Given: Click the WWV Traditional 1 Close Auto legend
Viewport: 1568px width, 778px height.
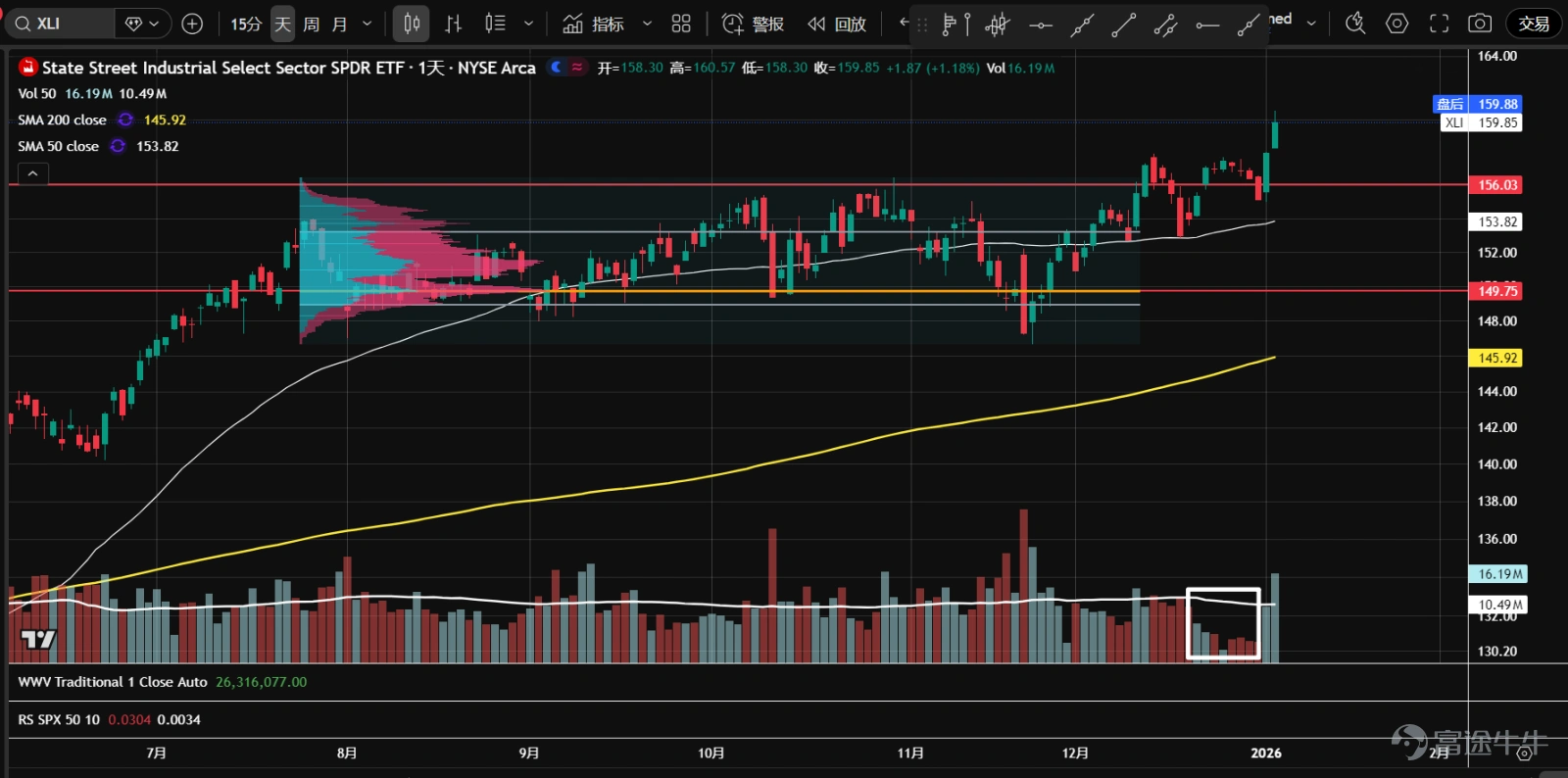Looking at the screenshot, I should [113, 682].
